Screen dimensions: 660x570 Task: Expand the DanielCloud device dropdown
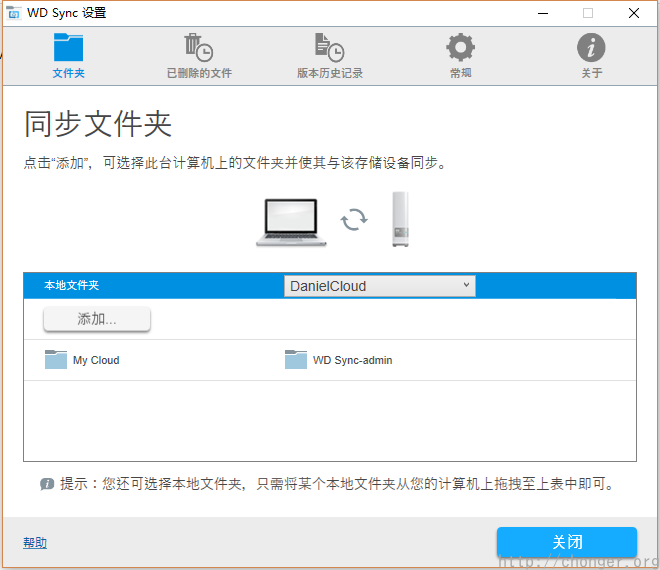pos(380,286)
